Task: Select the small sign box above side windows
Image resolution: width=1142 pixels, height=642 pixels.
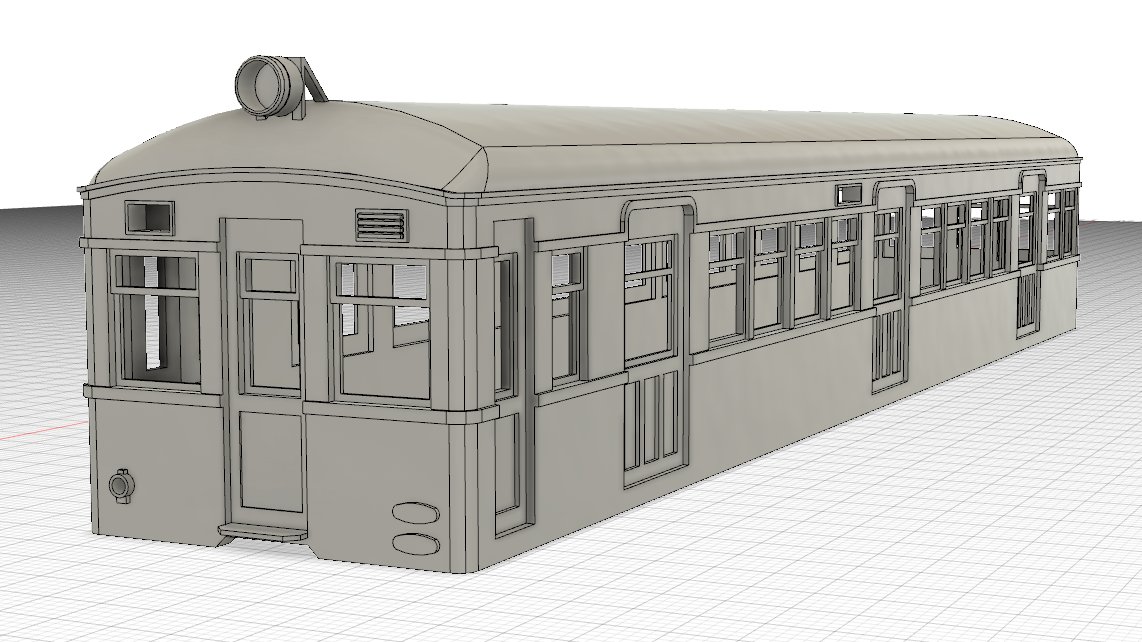Action: pyautogui.click(x=849, y=194)
